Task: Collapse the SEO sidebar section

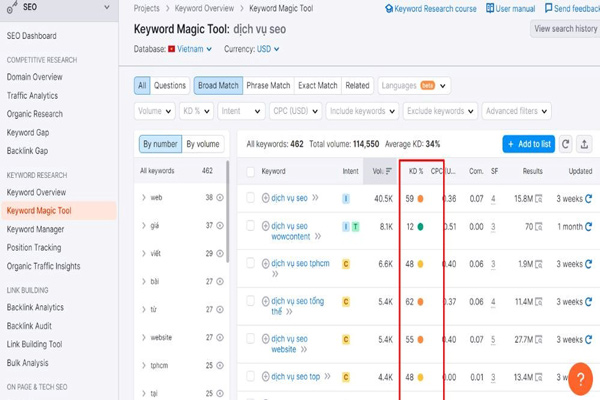Action: pos(107,7)
